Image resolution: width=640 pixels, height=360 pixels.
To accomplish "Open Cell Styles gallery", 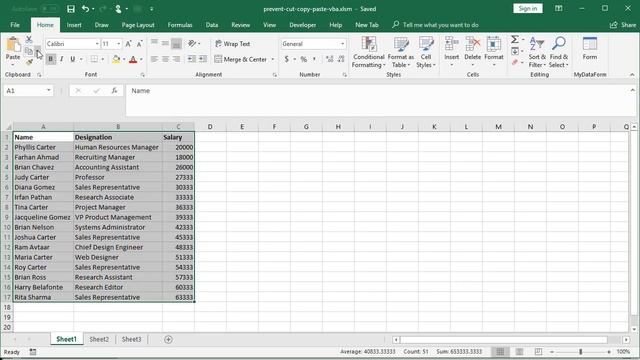I will [x=426, y=52].
